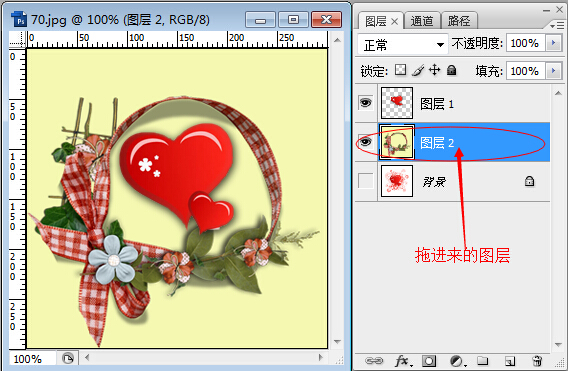Click the canvas horizontal scroll right arrow

pyautogui.click(x=321, y=357)
